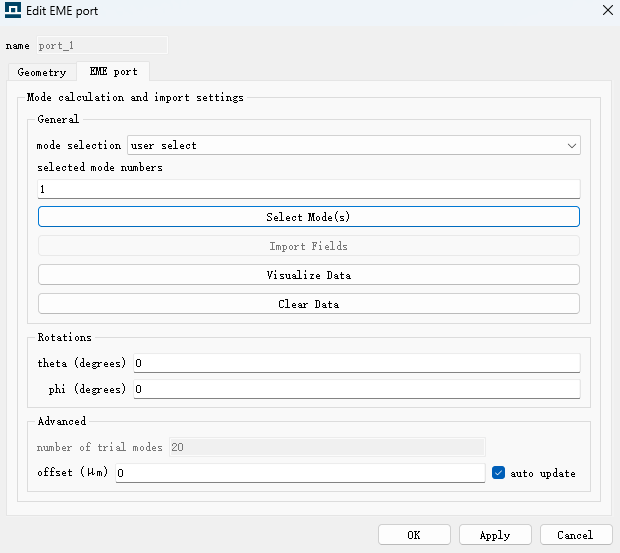Confirm with the OK button
The image size is (620, 553).
coord(414,535)
